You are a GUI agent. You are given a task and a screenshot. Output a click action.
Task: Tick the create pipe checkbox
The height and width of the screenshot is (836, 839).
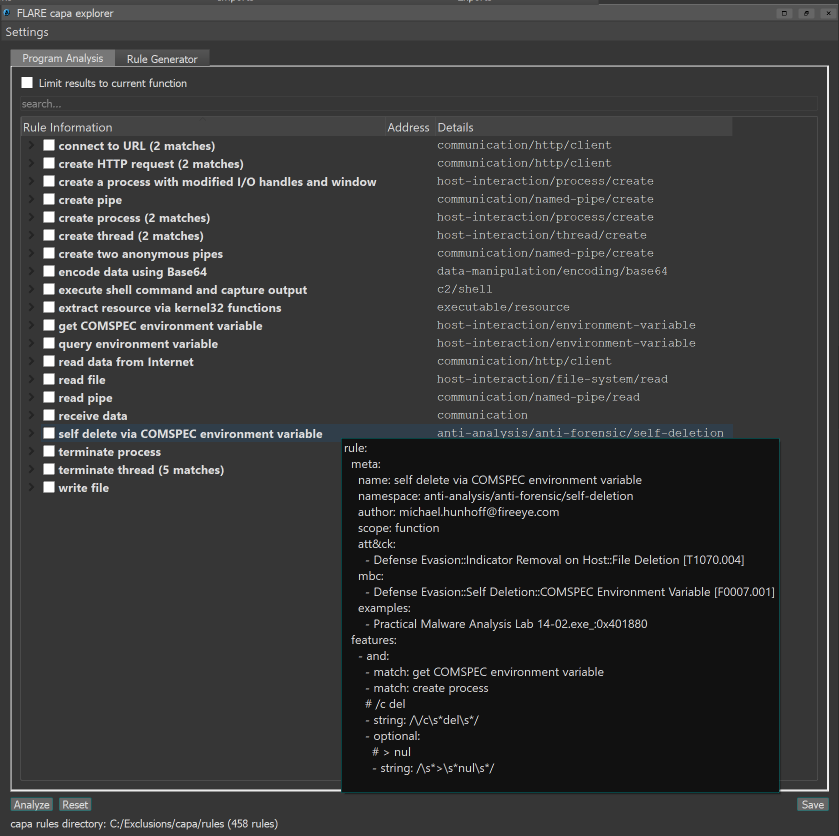(48, 200)
